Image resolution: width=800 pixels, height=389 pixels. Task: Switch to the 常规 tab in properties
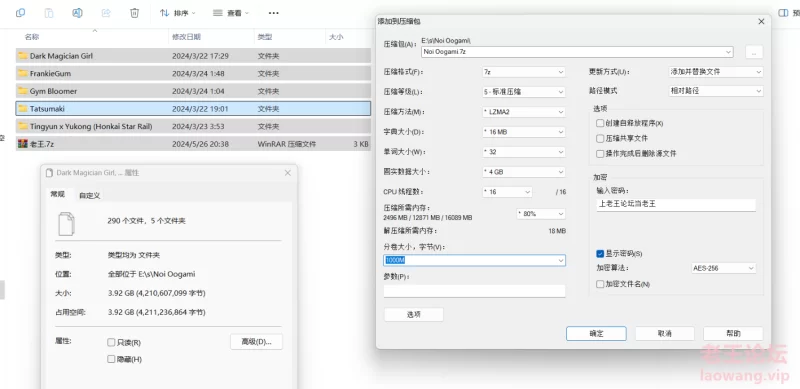(58, 194)
